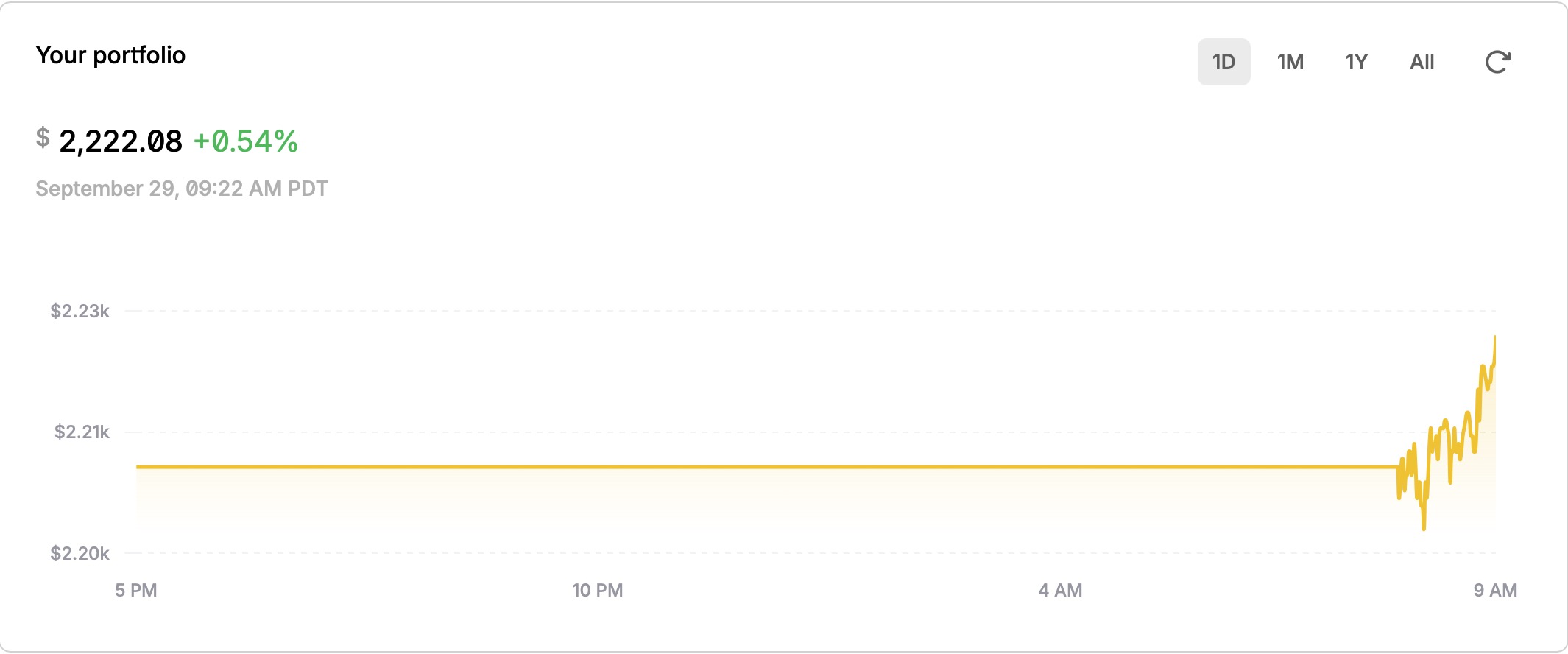The width and height of the screenshot is (1568, 654).
Task: Click the September 29 timestamp text
Action: 182,189
